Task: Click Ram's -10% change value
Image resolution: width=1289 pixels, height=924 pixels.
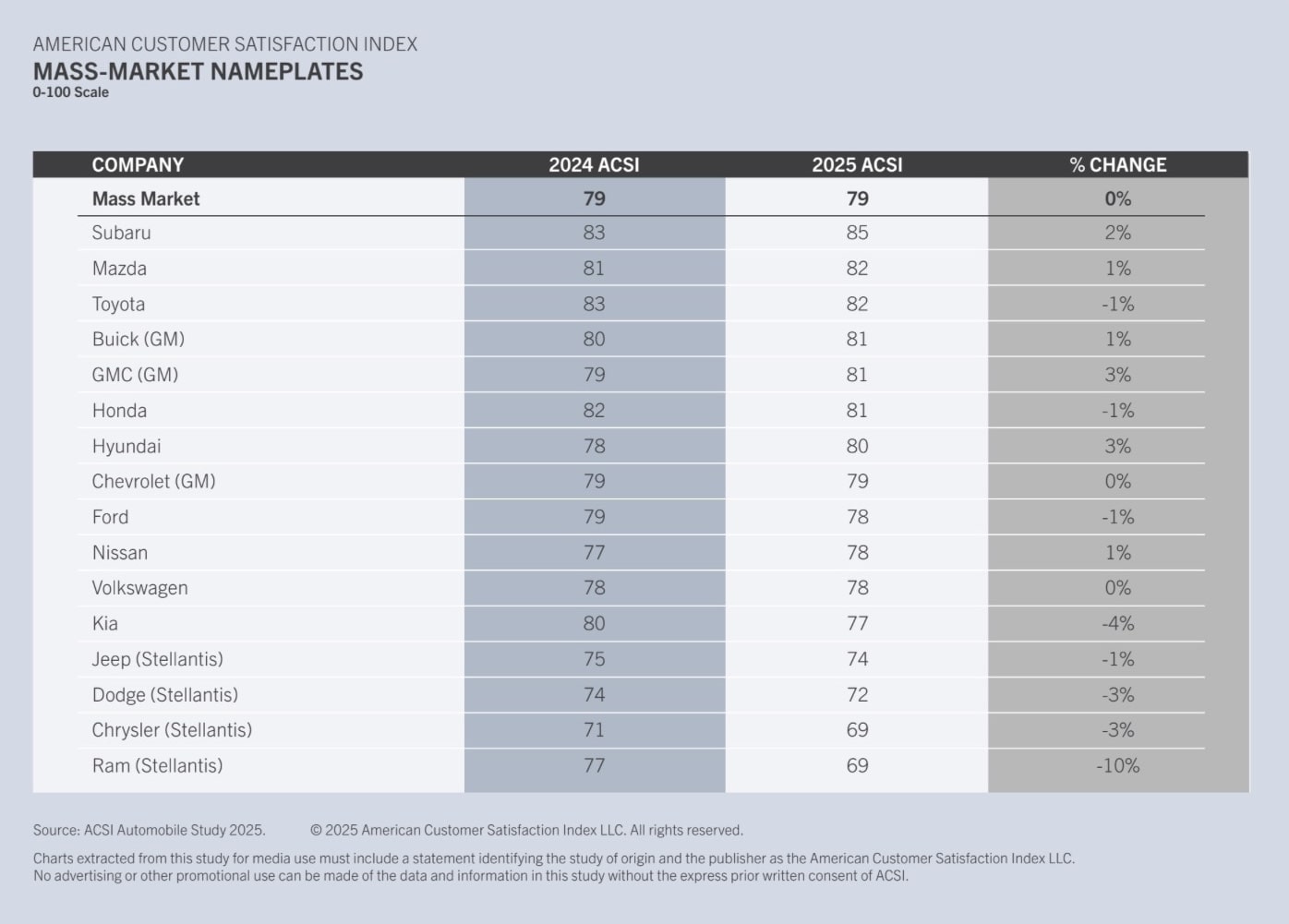Action: click(x=1117, y=766)
